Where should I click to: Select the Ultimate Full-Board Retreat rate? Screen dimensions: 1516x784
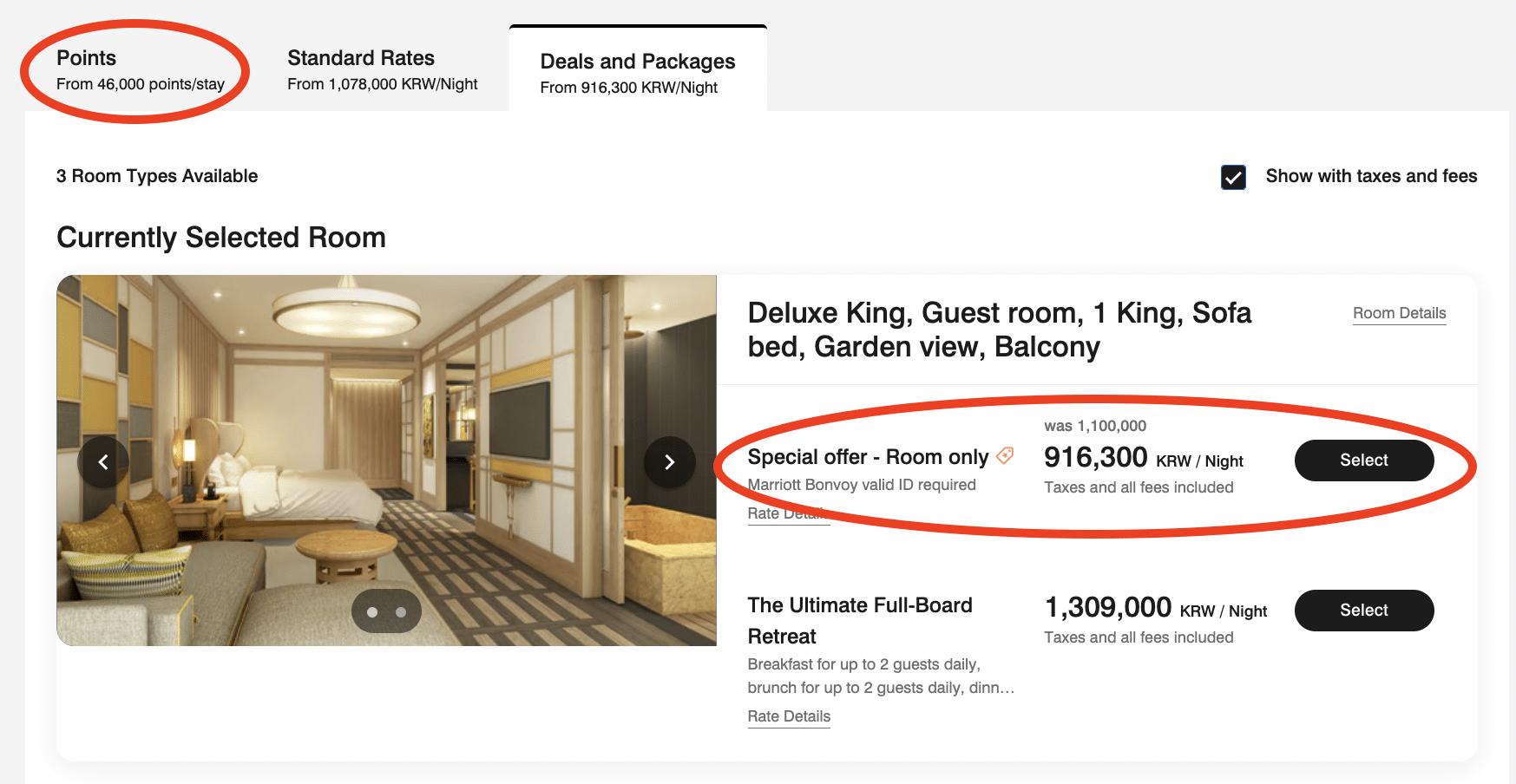pyautogui.click(x=1363, y=611)
